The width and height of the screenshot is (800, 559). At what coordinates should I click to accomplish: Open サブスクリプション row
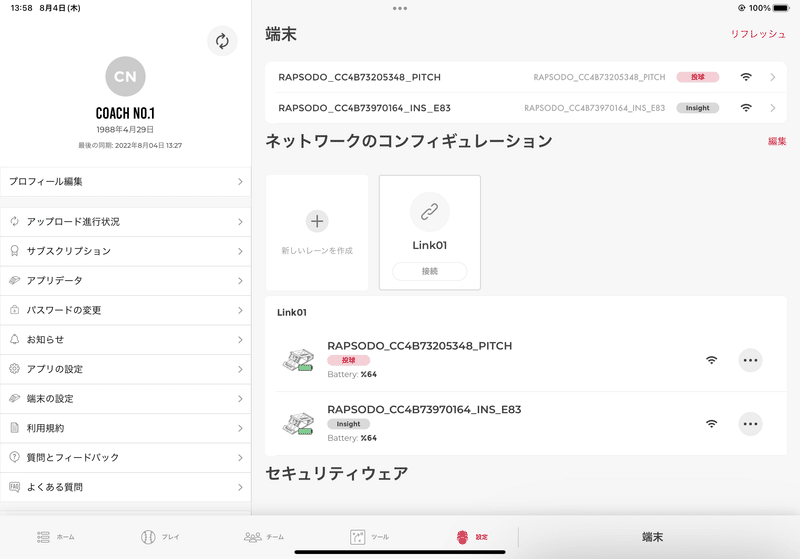126,251
